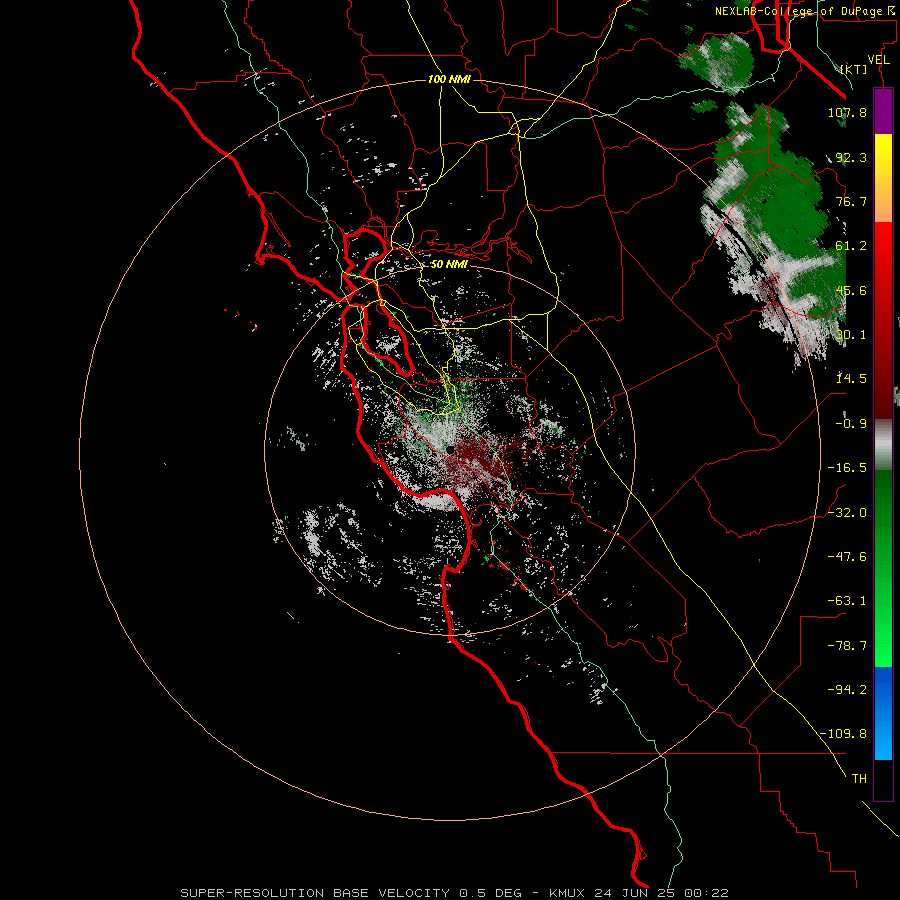Click the 61.2 velocity scale value
The image size is (900, 900).
click(851, 246)
